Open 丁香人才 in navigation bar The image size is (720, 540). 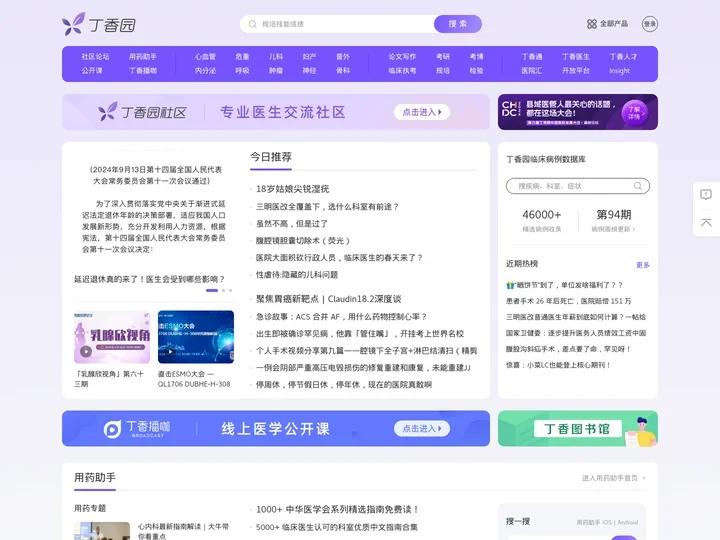[x=623, y=56]
